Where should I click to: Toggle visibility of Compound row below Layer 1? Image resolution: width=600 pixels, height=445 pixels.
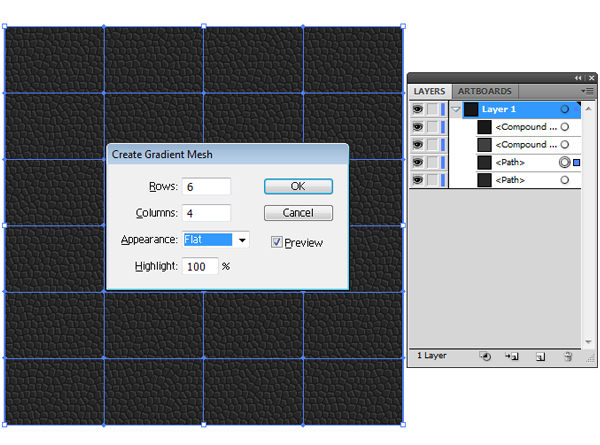(x=418, y=127)
